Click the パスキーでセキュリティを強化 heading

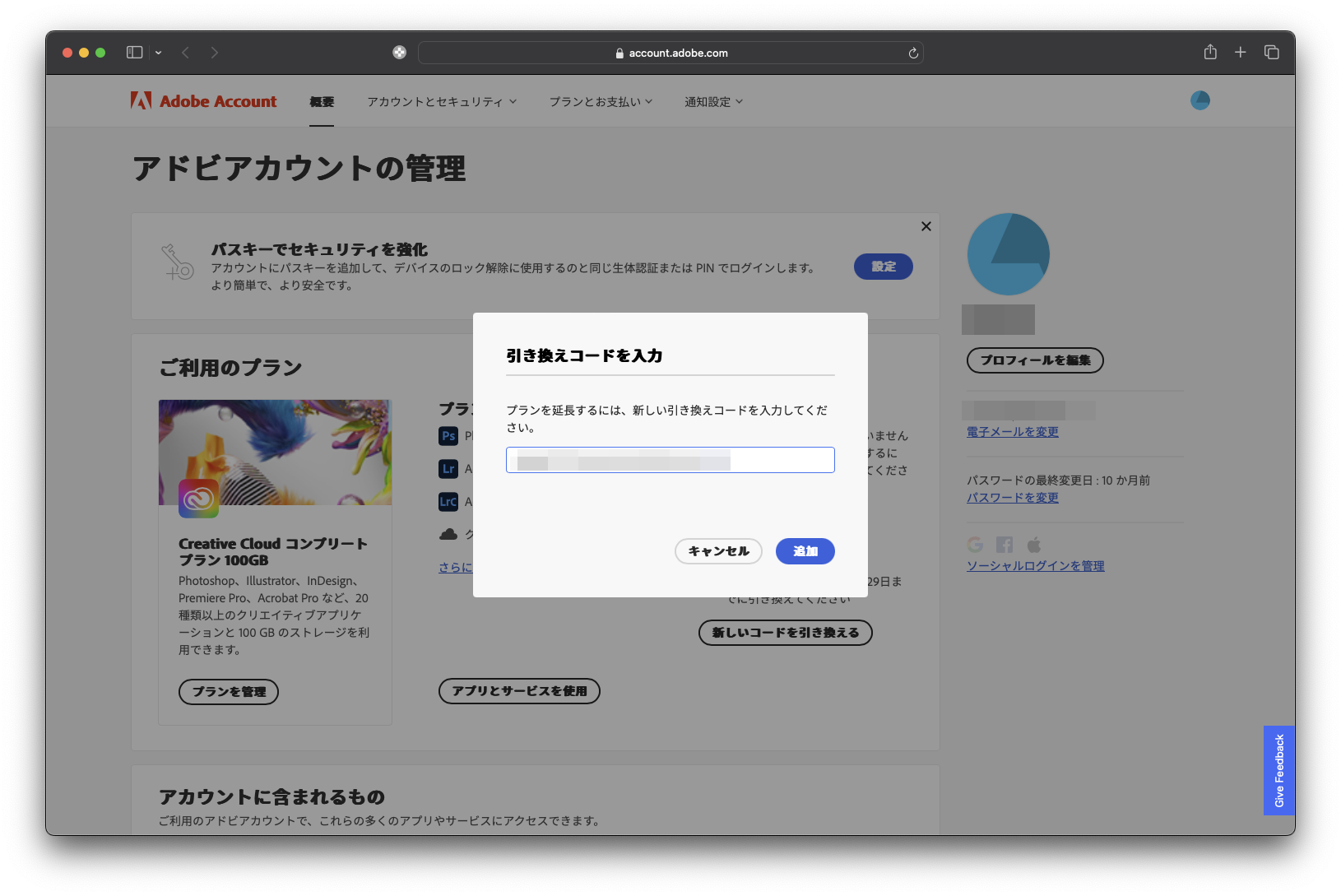tap(319, 249)
